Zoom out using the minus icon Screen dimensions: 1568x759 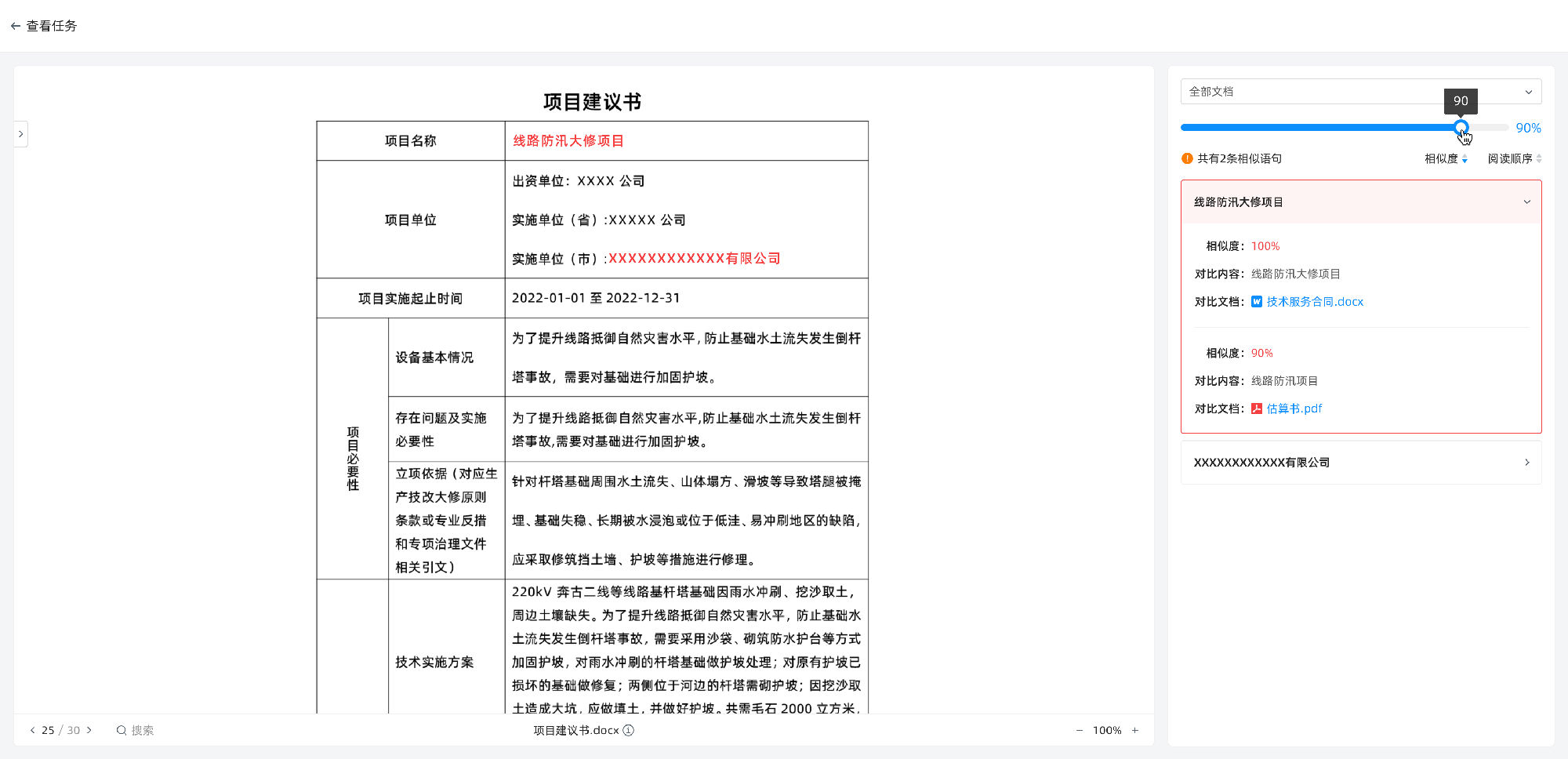(x=1078, y=730)
